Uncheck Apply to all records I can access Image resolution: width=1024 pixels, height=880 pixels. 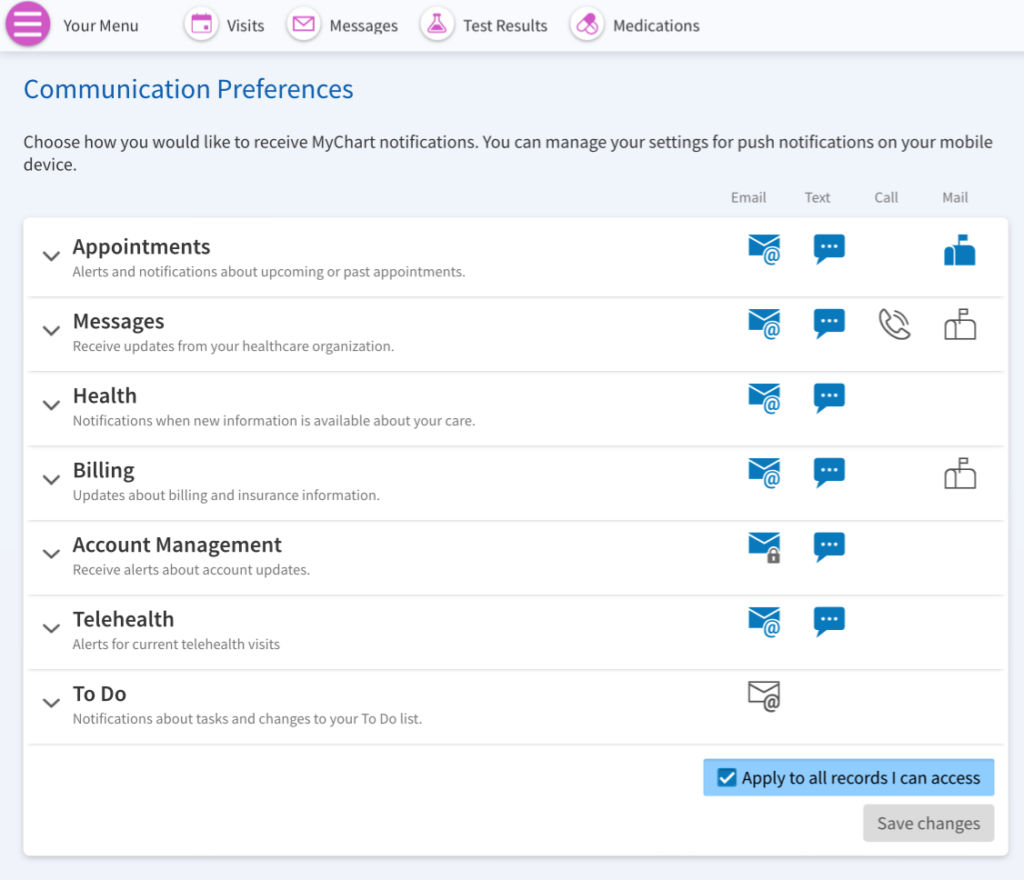[x=727, y=778]
